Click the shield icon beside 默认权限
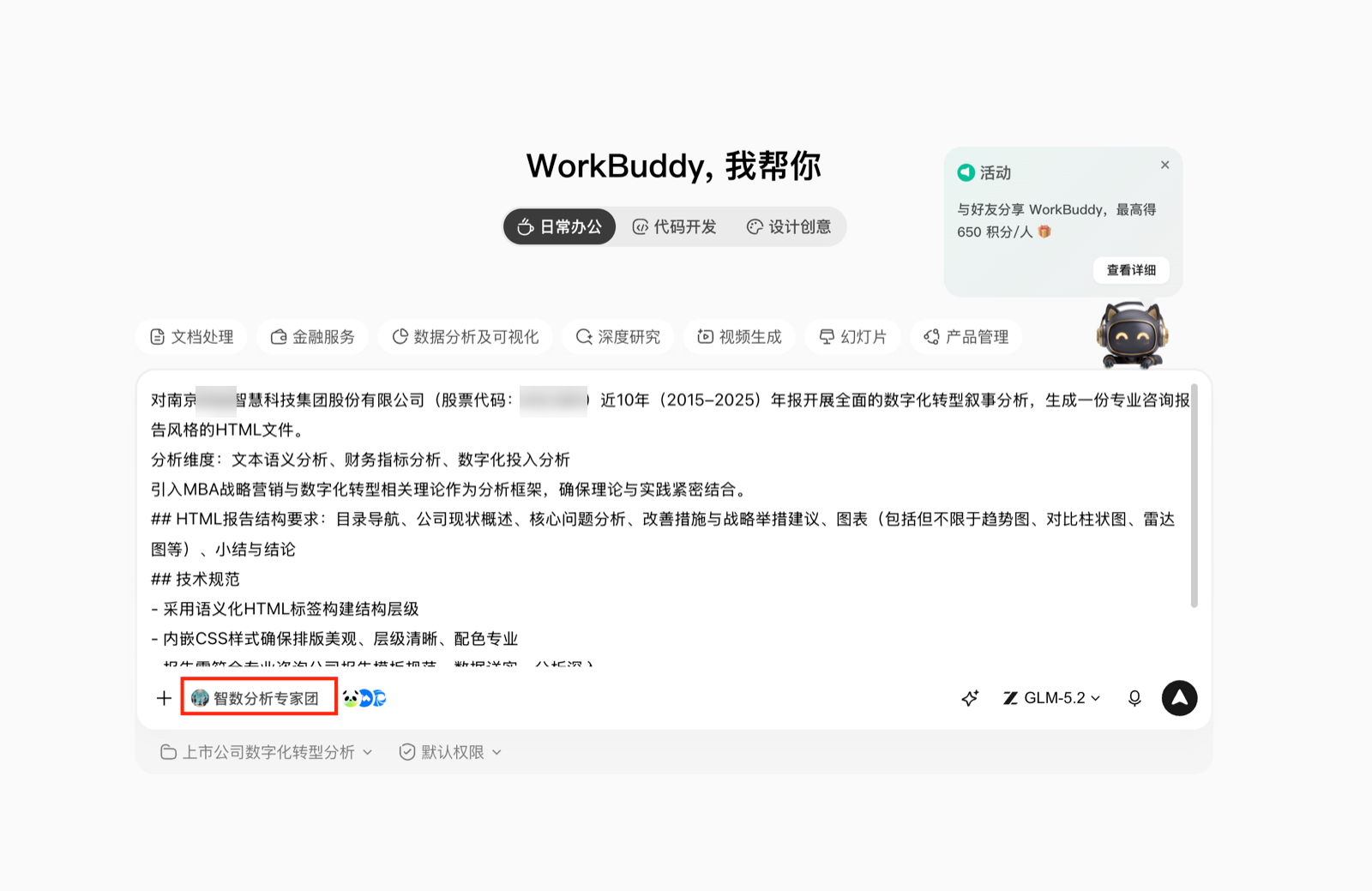 tap(407, 752)
